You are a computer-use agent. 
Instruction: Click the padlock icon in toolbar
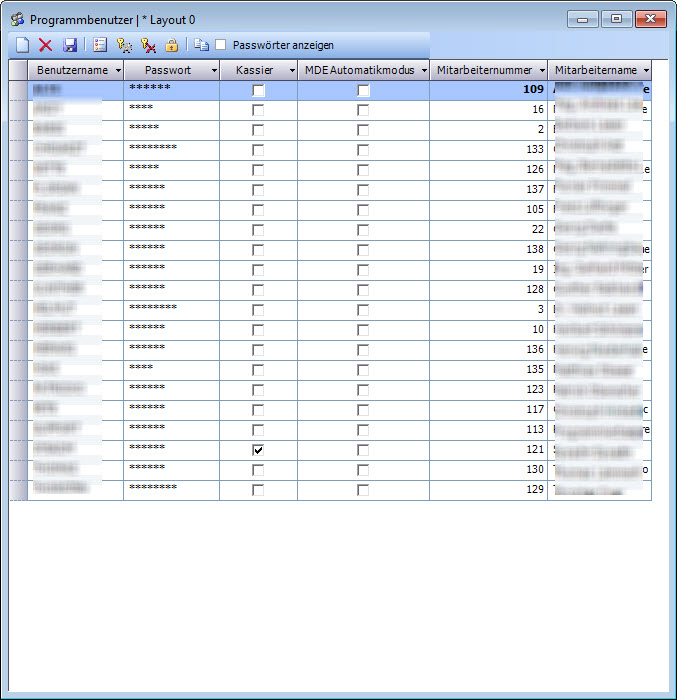171,45
